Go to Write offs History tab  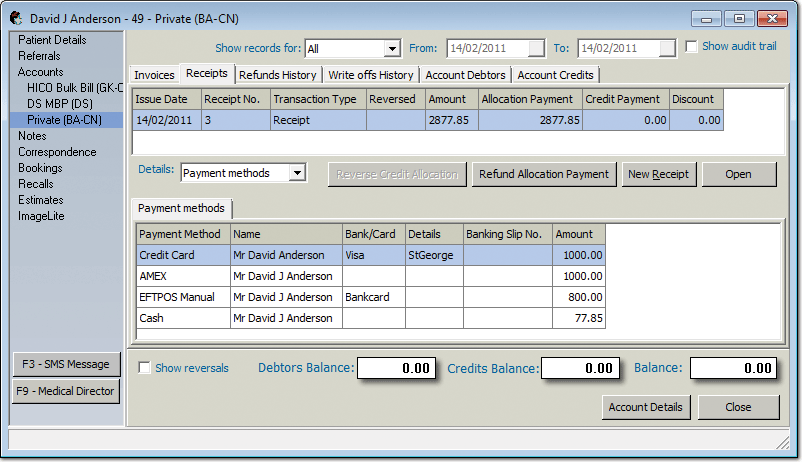(370, 75)
